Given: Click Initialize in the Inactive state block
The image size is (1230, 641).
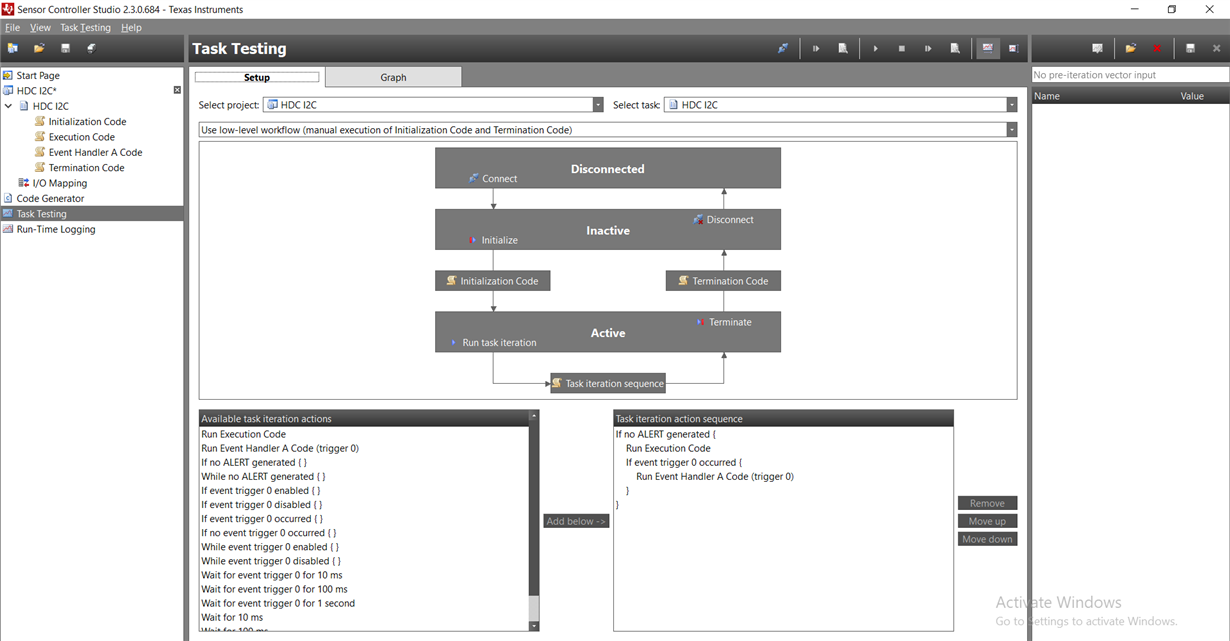Looking at the screenshot, I should (x=493, y=240).
